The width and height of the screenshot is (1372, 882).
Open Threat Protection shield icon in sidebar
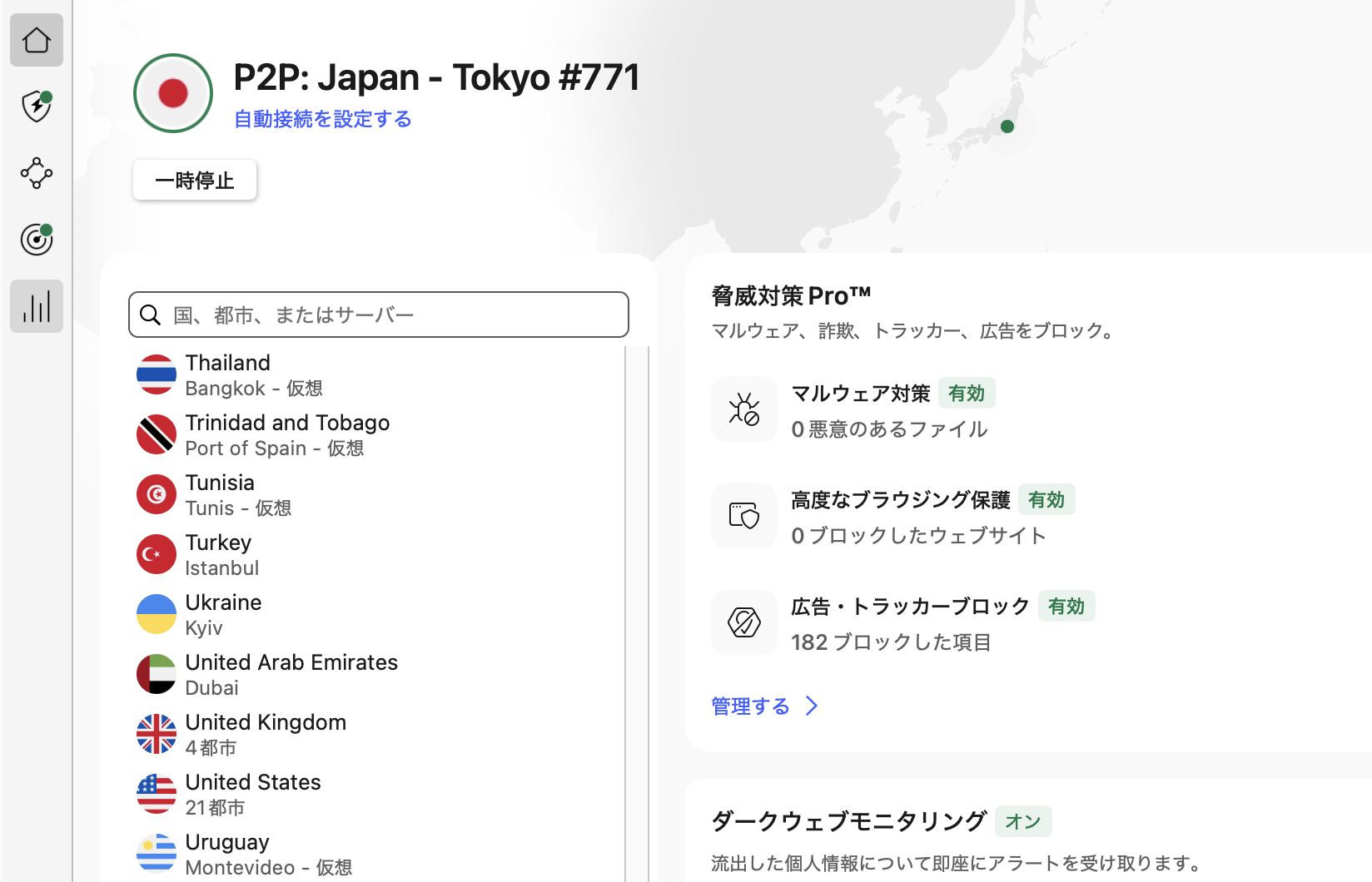point(37,107)
